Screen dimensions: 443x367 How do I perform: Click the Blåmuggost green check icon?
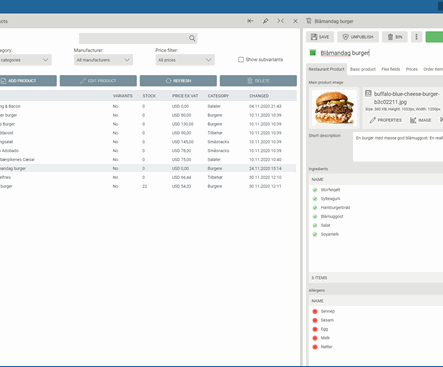pyautogui.click(x=315, y=217)
